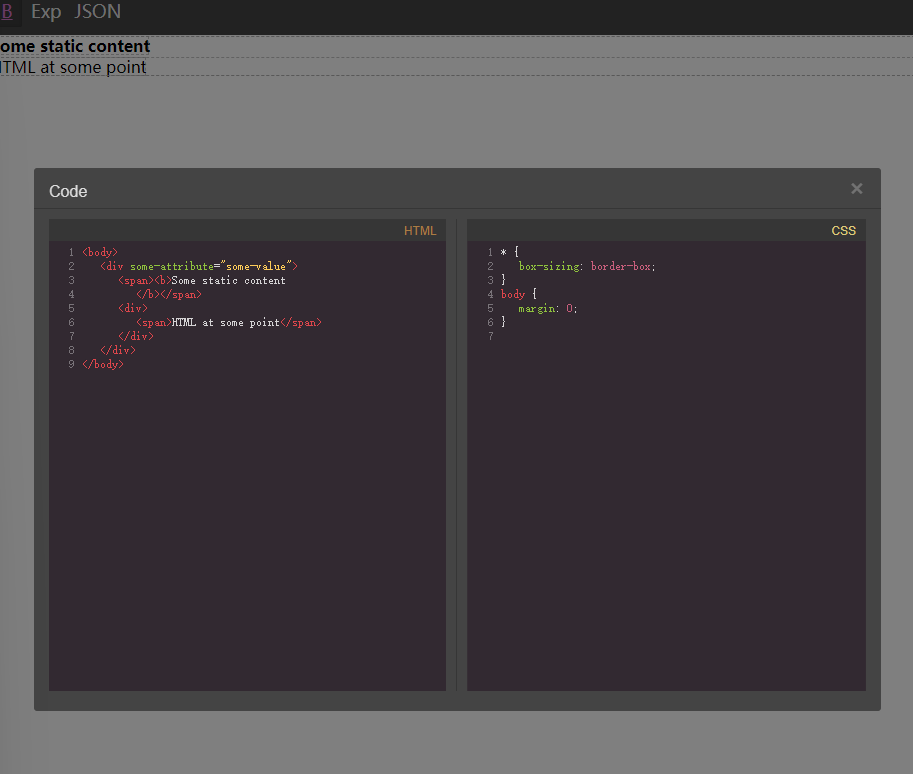The height and width of the screenshot is (774, 913).
Task: Click the 'HTML at some point' span code line
Action: 229,322
